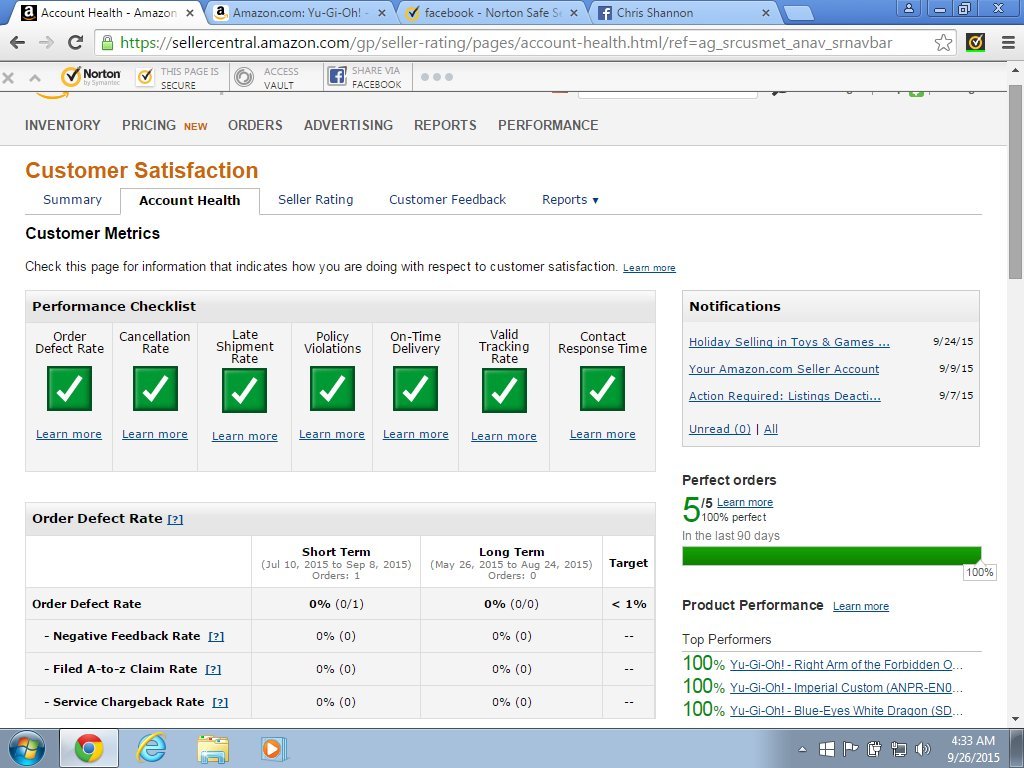Open the Seller Rating tab
This screenshot has height=768, width=1024.
(315, 200)
